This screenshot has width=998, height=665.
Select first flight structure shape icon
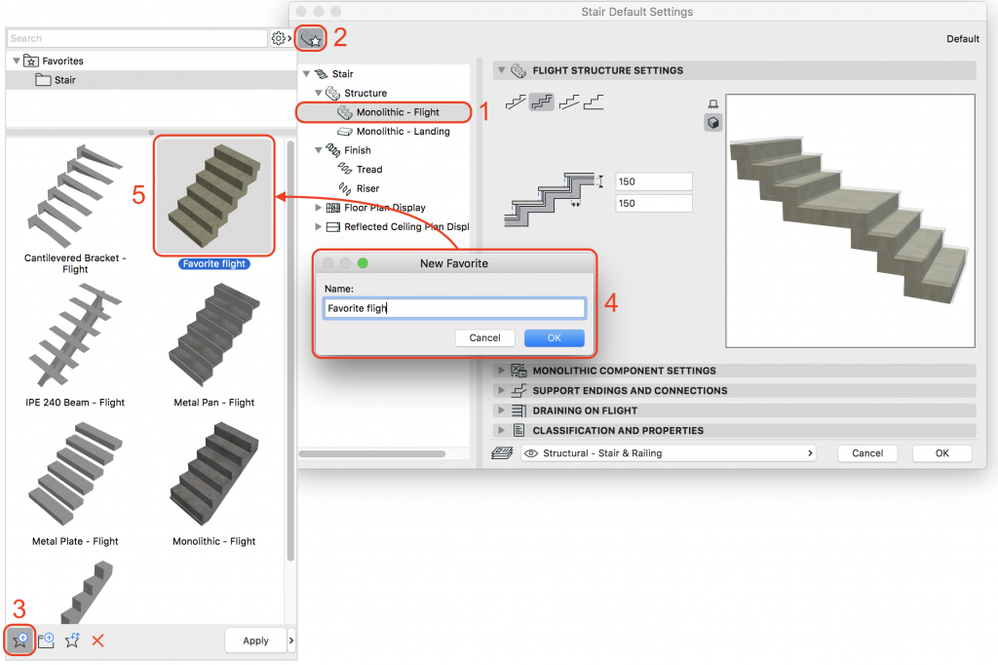point(515,102)
